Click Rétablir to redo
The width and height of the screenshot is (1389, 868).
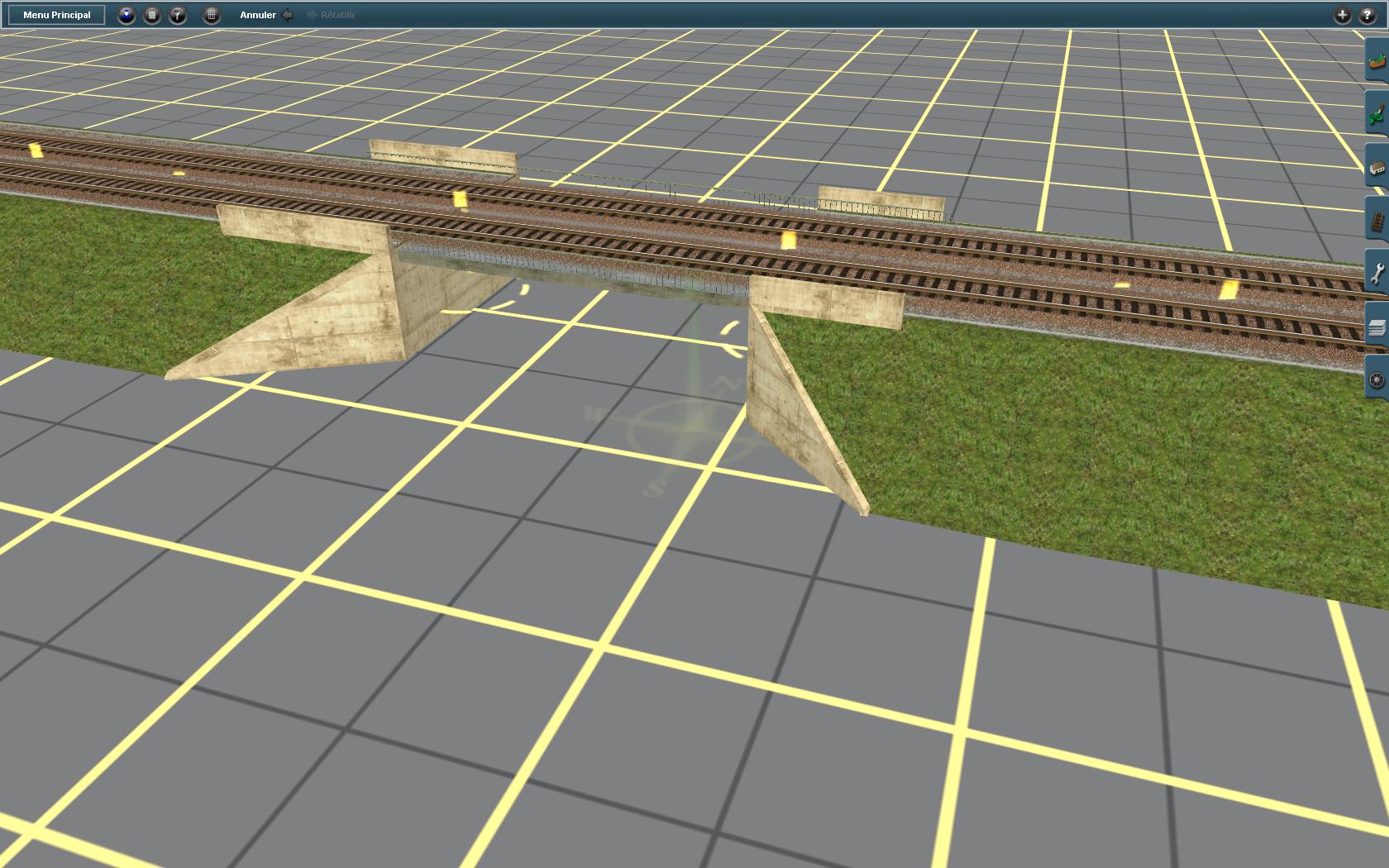331,15
